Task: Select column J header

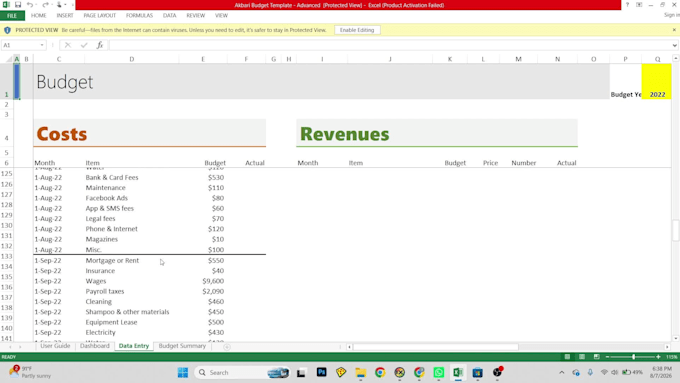Action: tap(390, 59)
